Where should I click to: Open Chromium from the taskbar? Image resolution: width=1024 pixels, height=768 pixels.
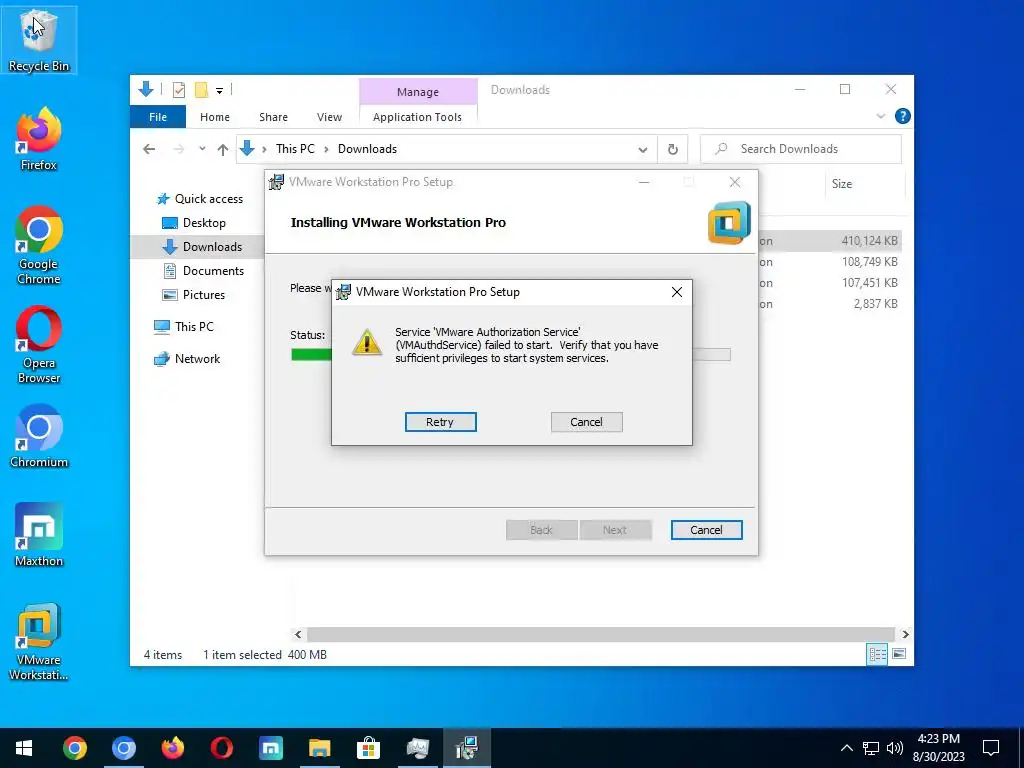(123, 748)
